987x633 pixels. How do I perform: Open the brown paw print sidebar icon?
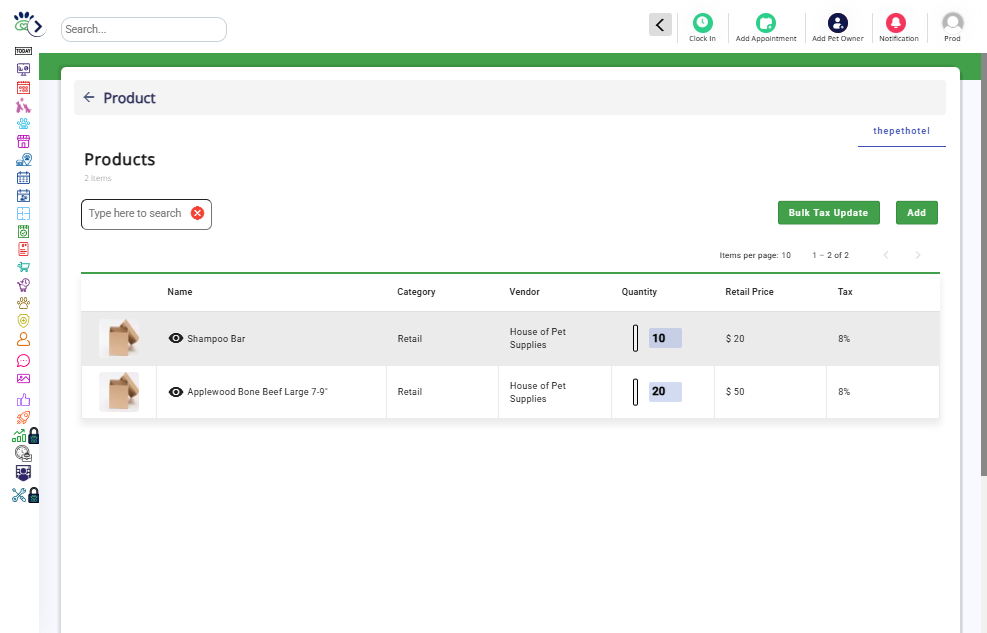point(23,303)
